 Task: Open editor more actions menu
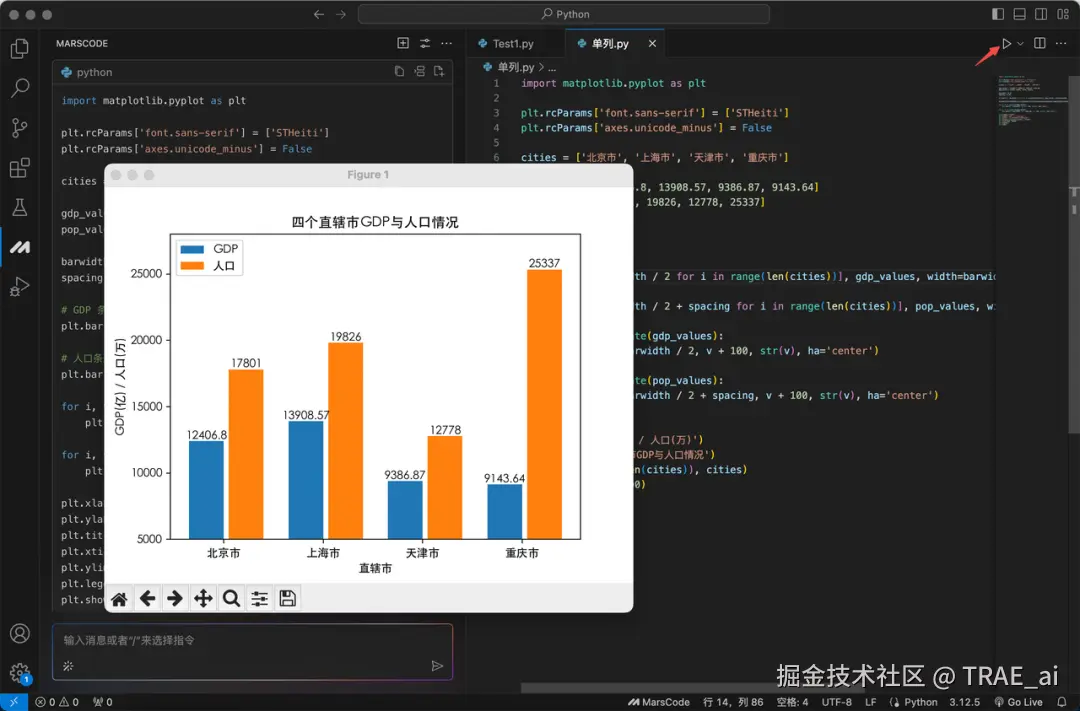(x=1061, y=43)
